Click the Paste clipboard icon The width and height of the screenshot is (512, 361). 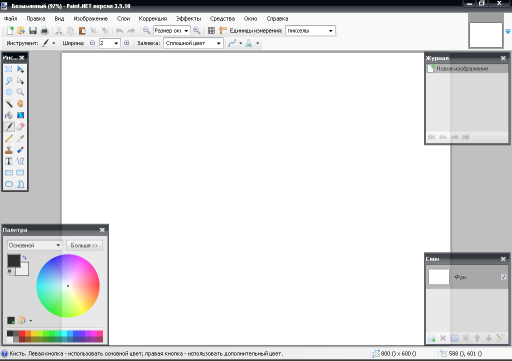pos(82,31)
